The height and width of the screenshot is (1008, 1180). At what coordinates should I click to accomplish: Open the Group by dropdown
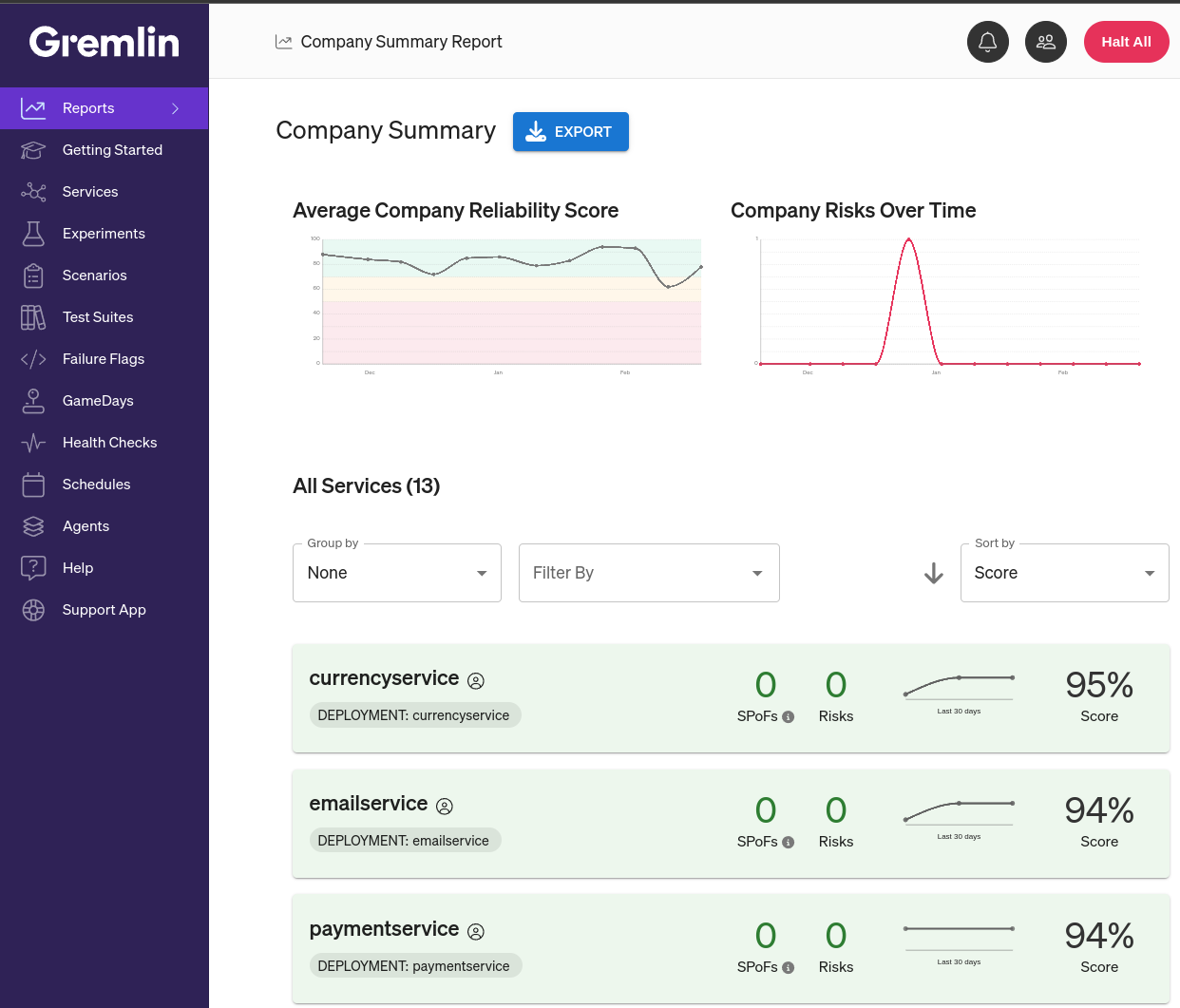click(x=396, y=572)
